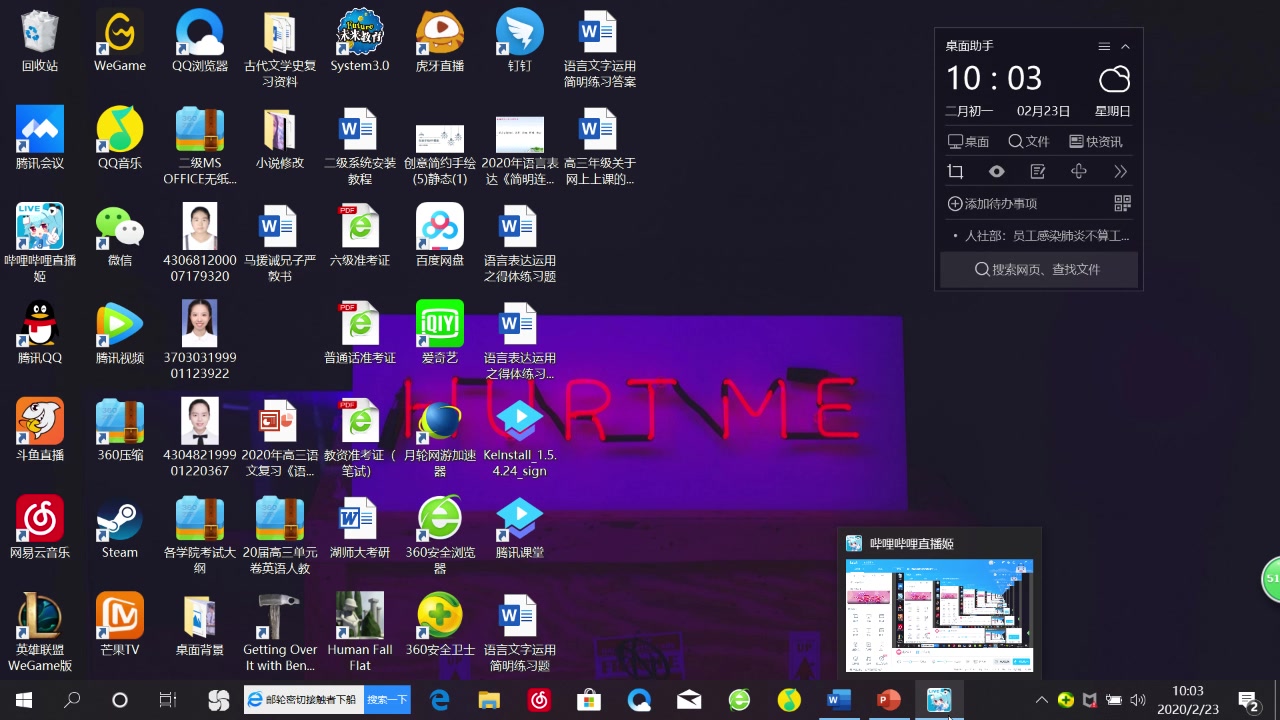Screen dimensions: 1280x720
Task: Open Microsoft Store from taskbar
Action: click(589, 700)
